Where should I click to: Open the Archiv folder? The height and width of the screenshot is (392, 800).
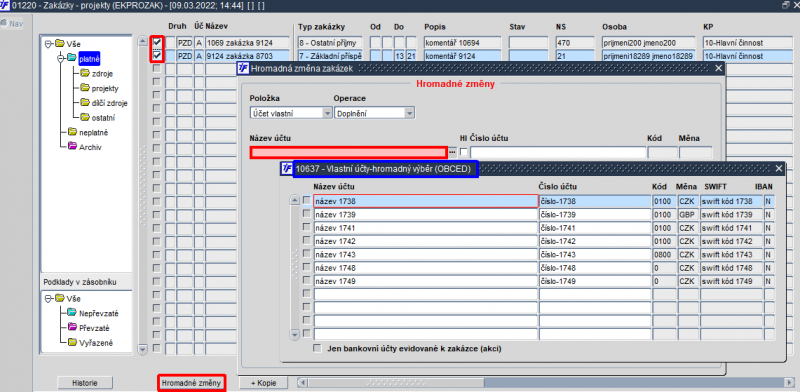click(x=84, y=147)
